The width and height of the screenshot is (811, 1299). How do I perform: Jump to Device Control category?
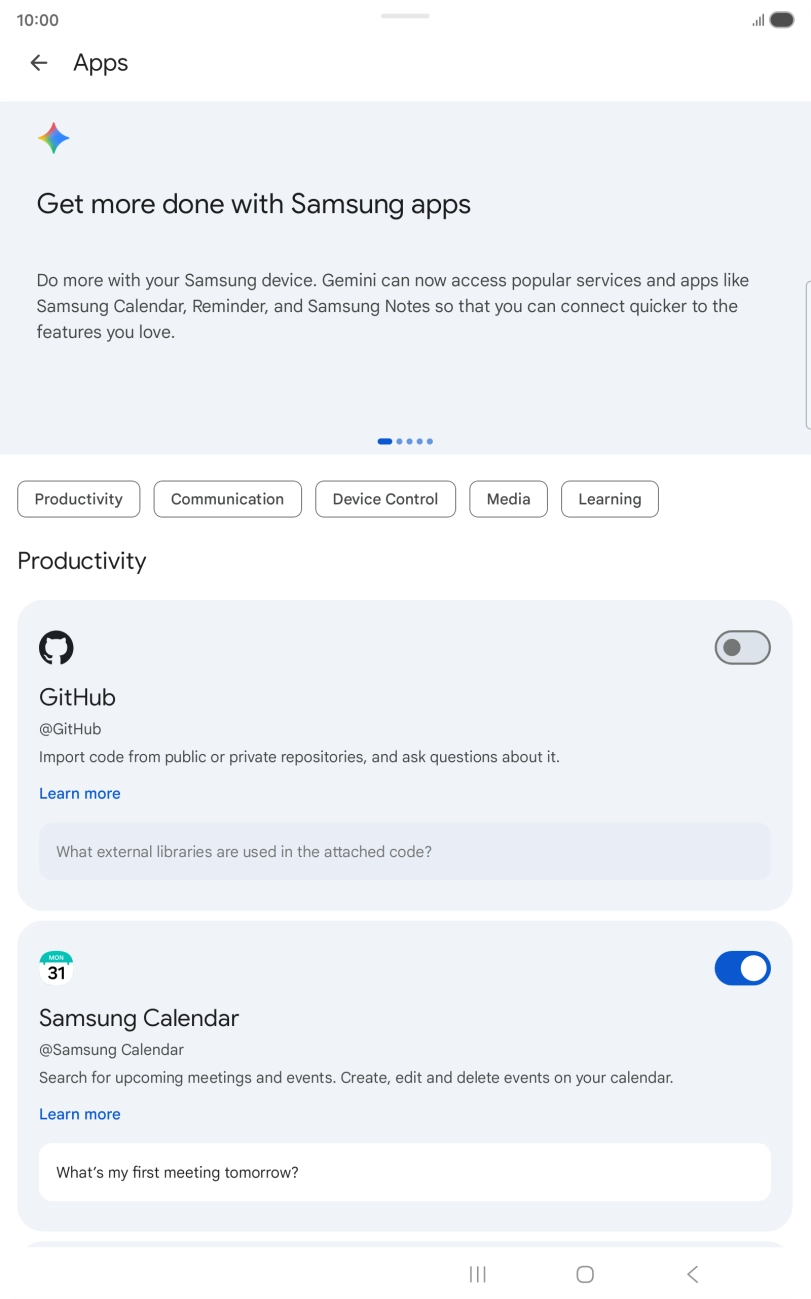pos(385,499)
